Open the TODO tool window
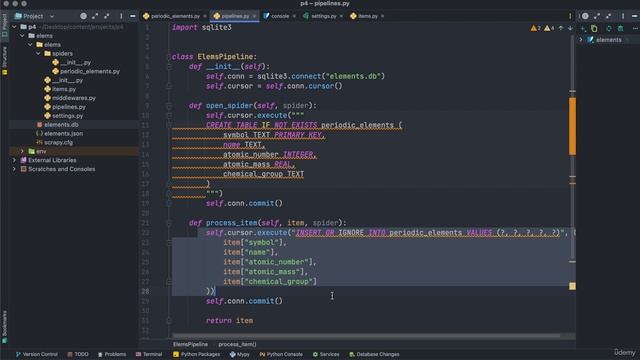640x360 pixels. tap(78, 354)
